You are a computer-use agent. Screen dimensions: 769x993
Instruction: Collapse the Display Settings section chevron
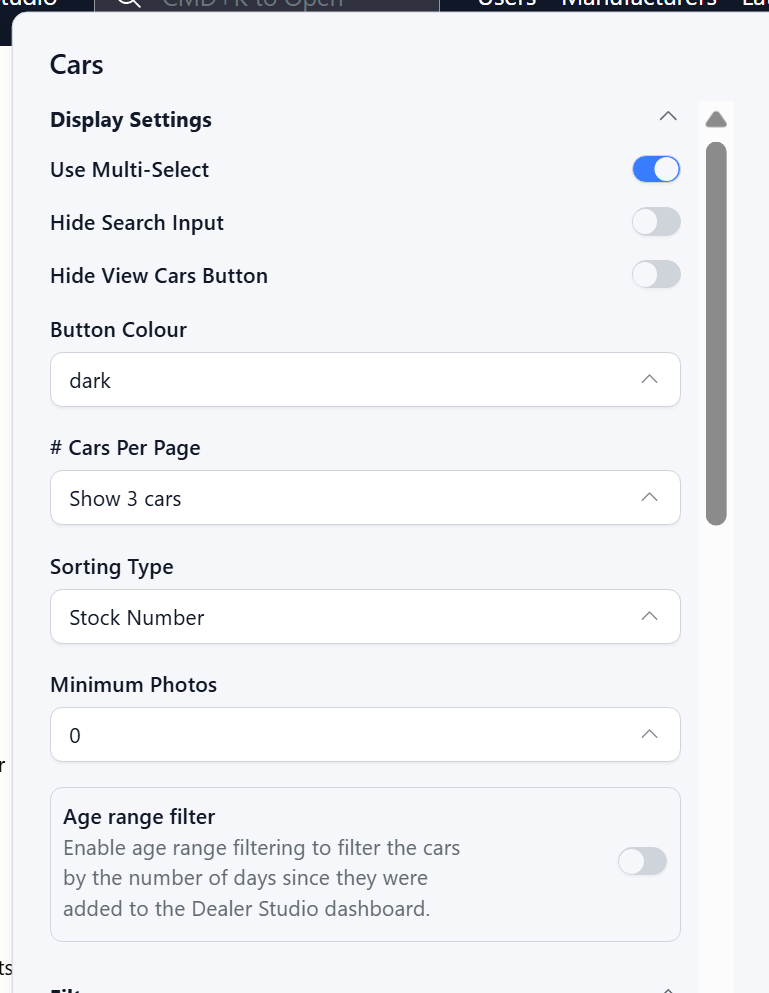[x=668, y=117]
